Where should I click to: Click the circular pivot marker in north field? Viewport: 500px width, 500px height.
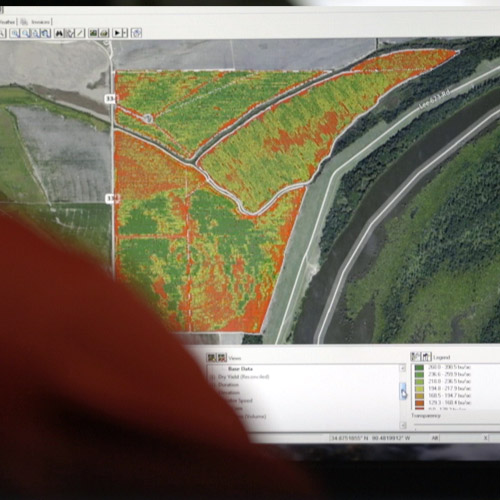click(148, 118)
